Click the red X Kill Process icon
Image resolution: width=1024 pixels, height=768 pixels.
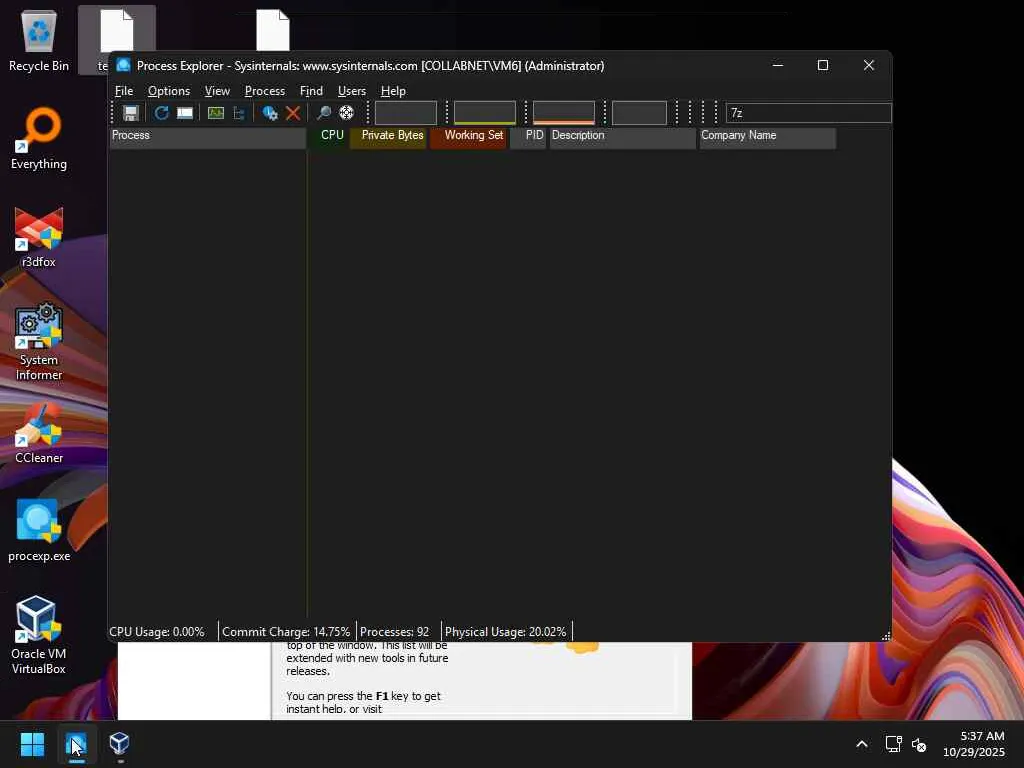(x=293, y=113)
